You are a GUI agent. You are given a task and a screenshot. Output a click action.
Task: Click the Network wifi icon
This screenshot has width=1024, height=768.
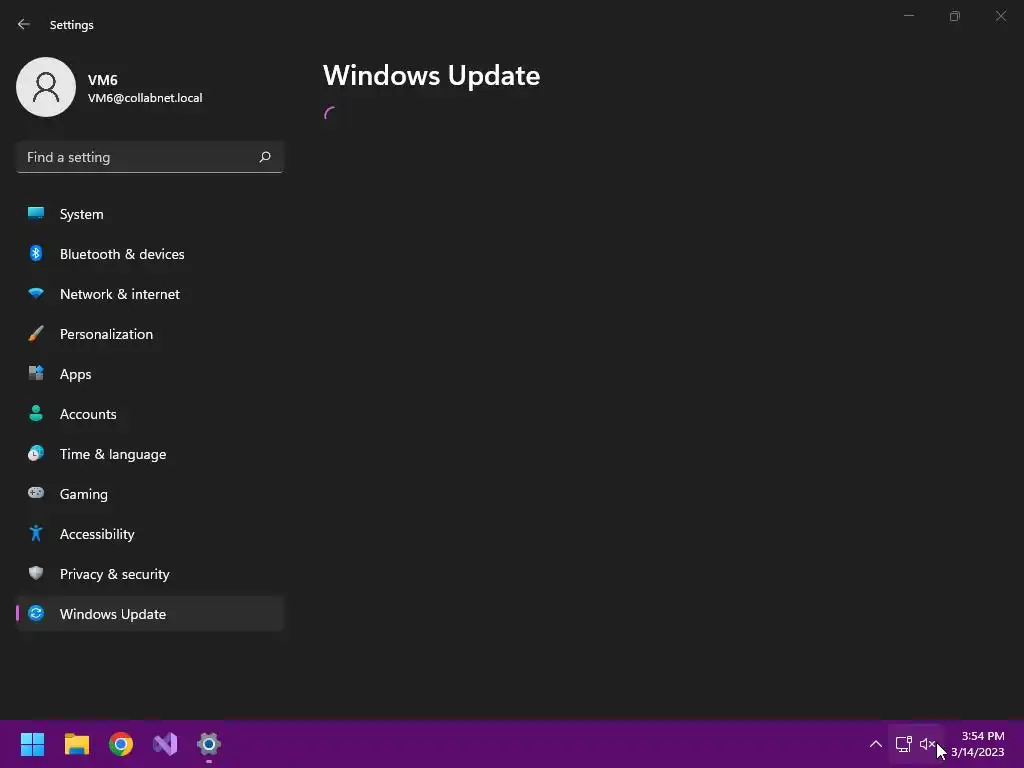[36, 293]
